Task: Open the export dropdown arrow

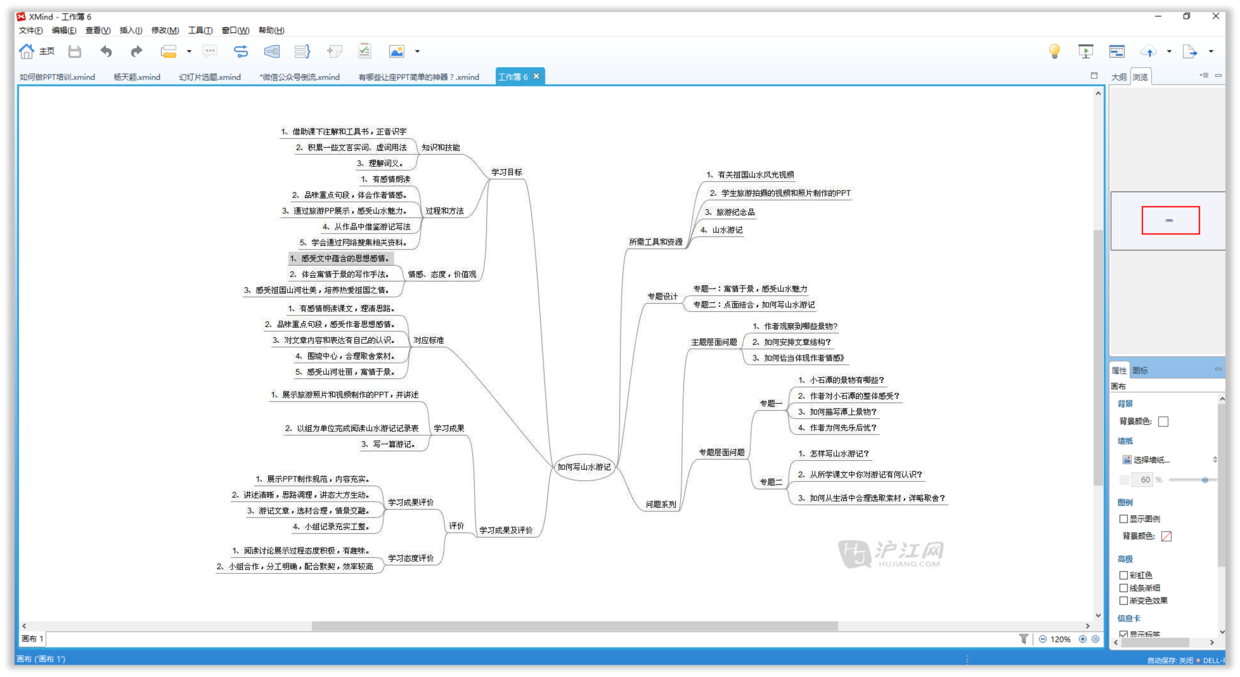Action: (1211, 52)
